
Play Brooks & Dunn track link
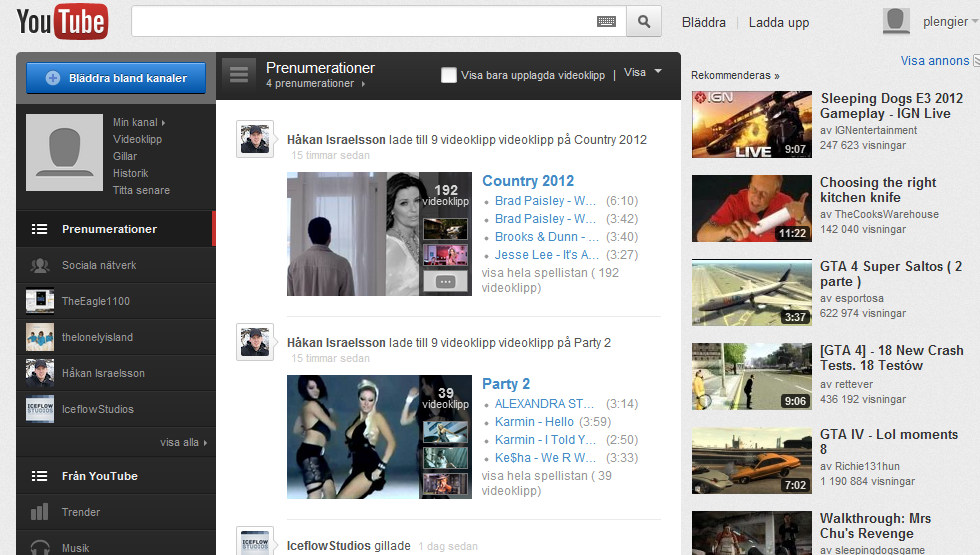(547, 237)
